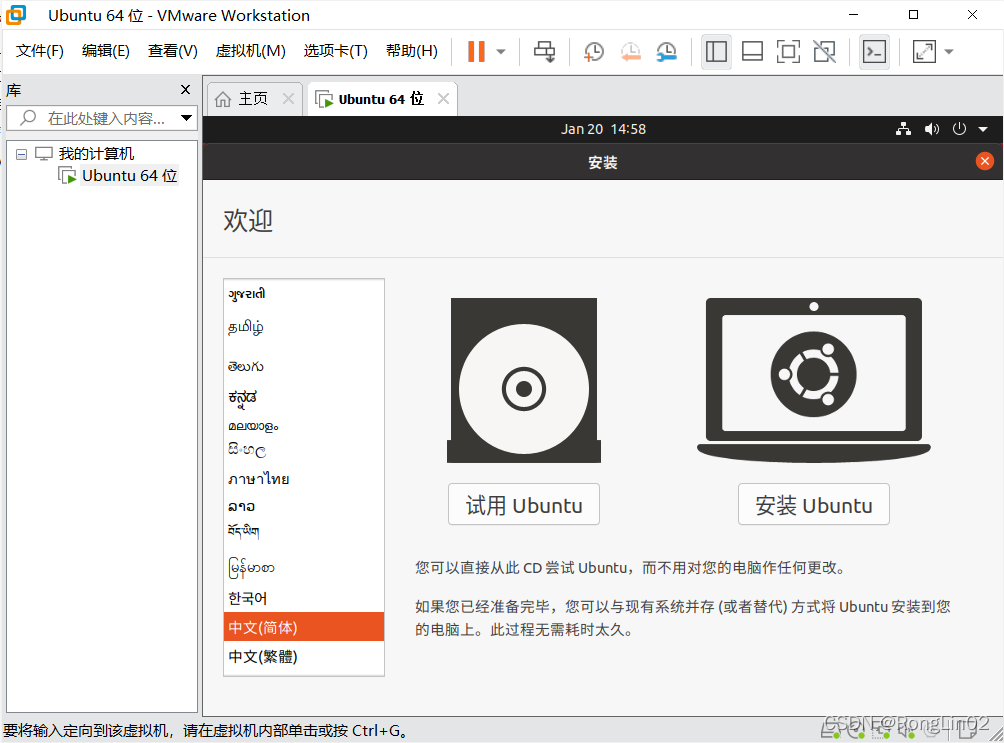Open the Ubuntu system menu arrow
This screenshot has width=1004, height=743.
coord(983,129)
